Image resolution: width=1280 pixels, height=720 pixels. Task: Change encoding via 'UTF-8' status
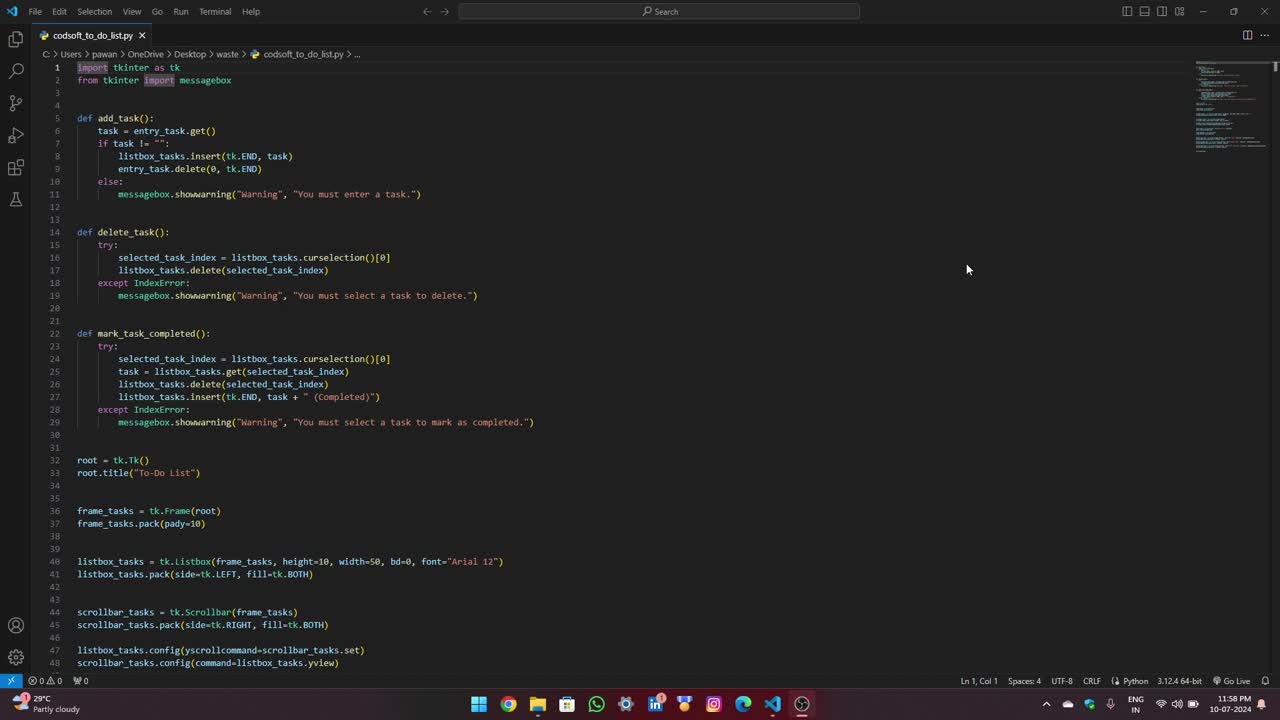(1062, 681)
